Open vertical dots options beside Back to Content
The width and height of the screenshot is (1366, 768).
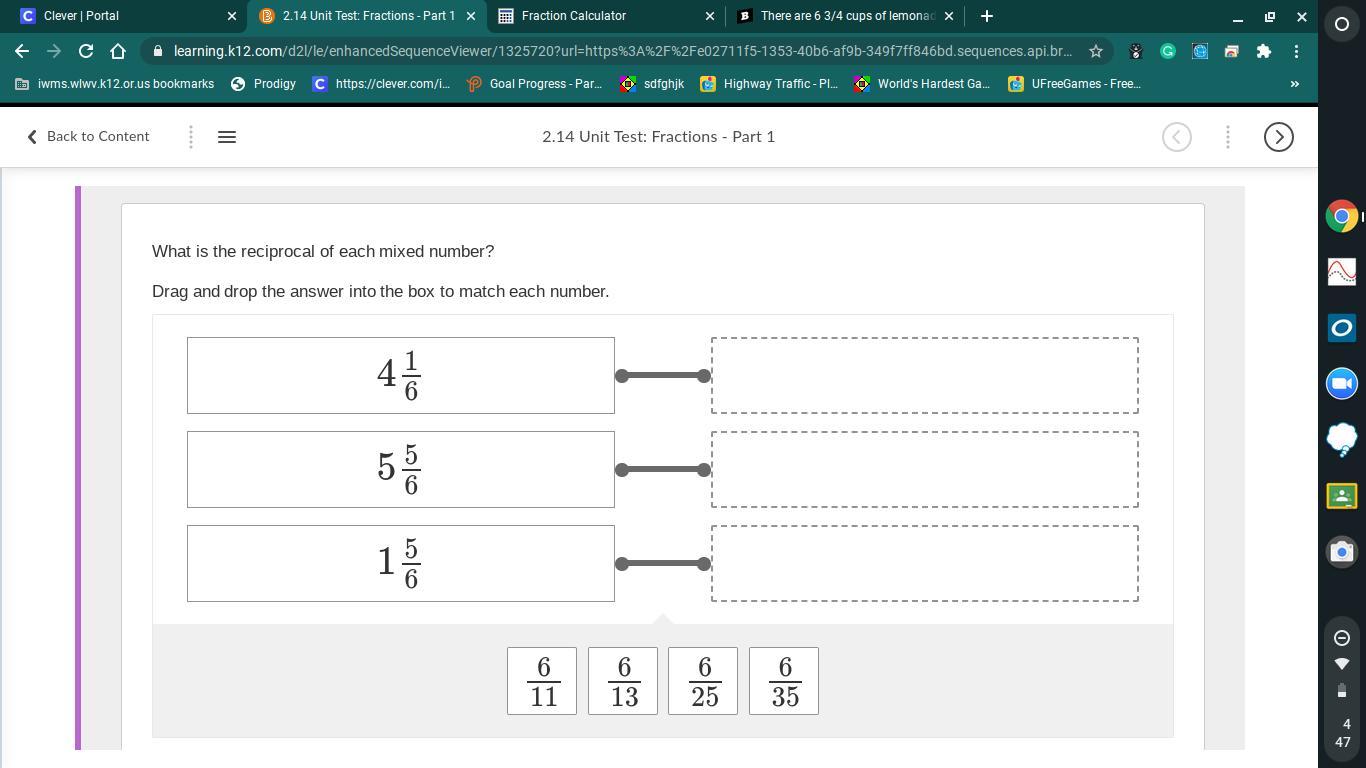(190, 137)
